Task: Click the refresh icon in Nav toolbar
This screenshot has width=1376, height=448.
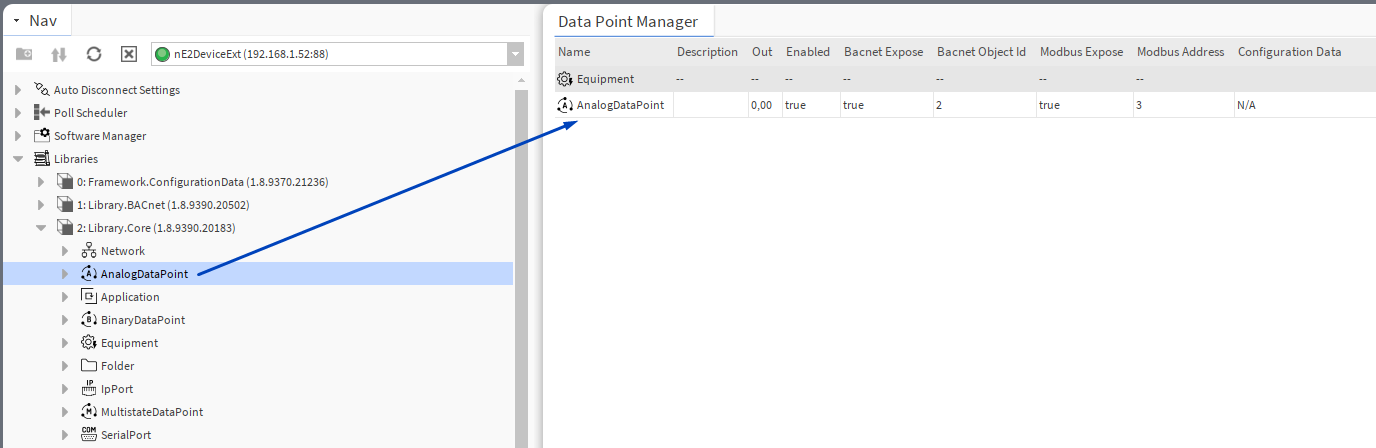Action: (93, 54)
